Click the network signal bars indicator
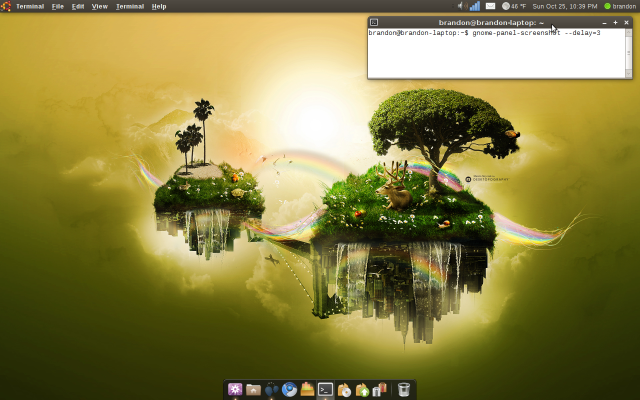The height and width of the screenshot is (400, 640). 475,6
